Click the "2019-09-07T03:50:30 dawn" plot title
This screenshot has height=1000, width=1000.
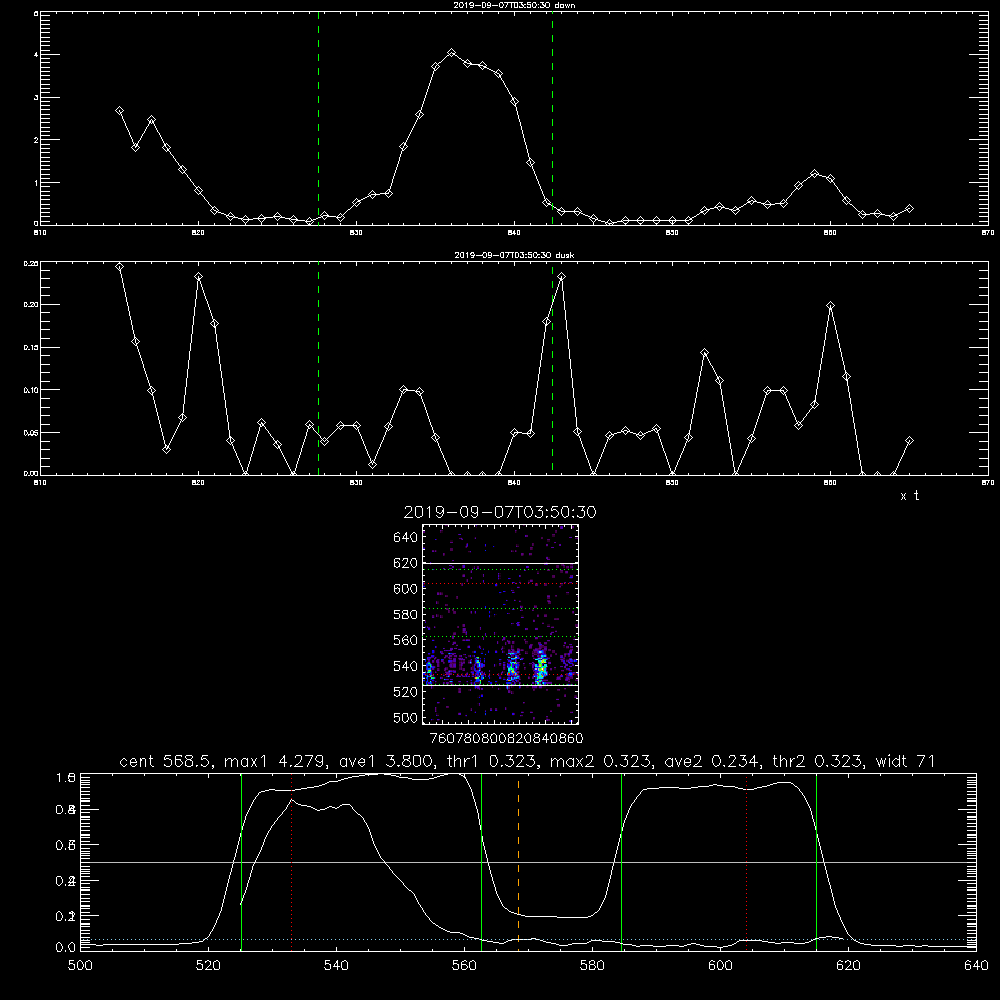(x=514, y=5)
